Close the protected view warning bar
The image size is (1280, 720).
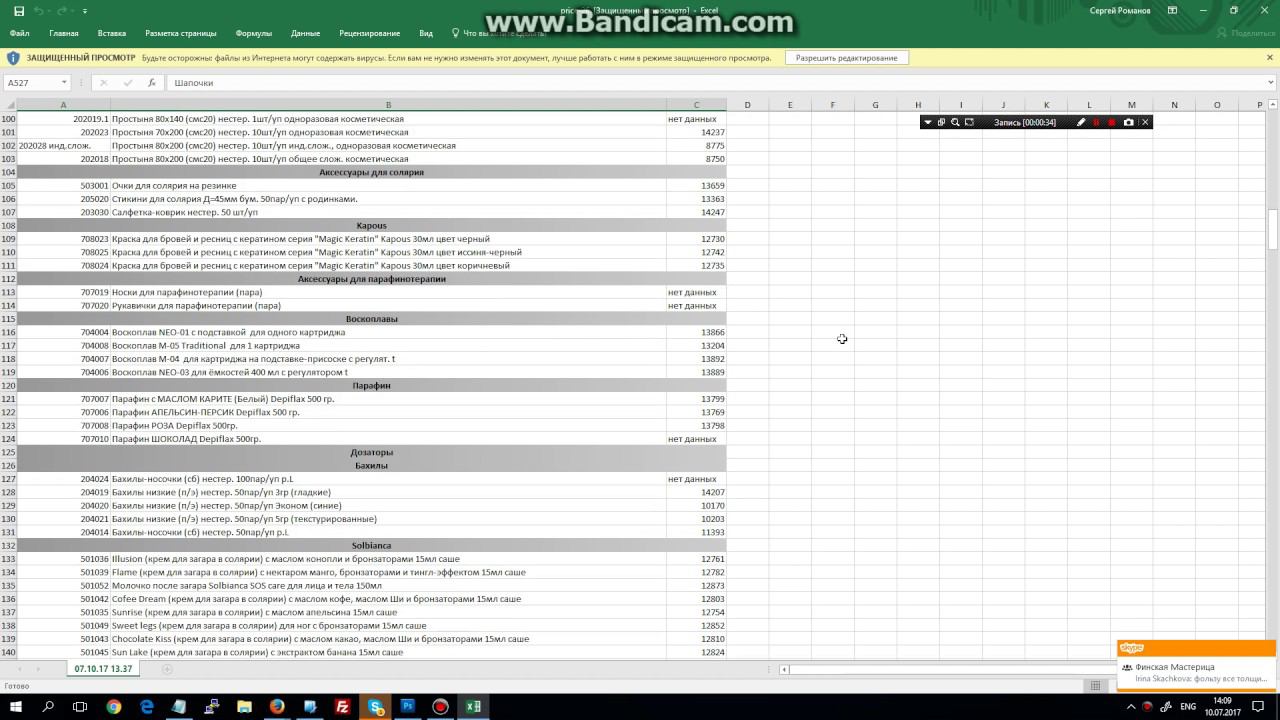[1269, 57]
